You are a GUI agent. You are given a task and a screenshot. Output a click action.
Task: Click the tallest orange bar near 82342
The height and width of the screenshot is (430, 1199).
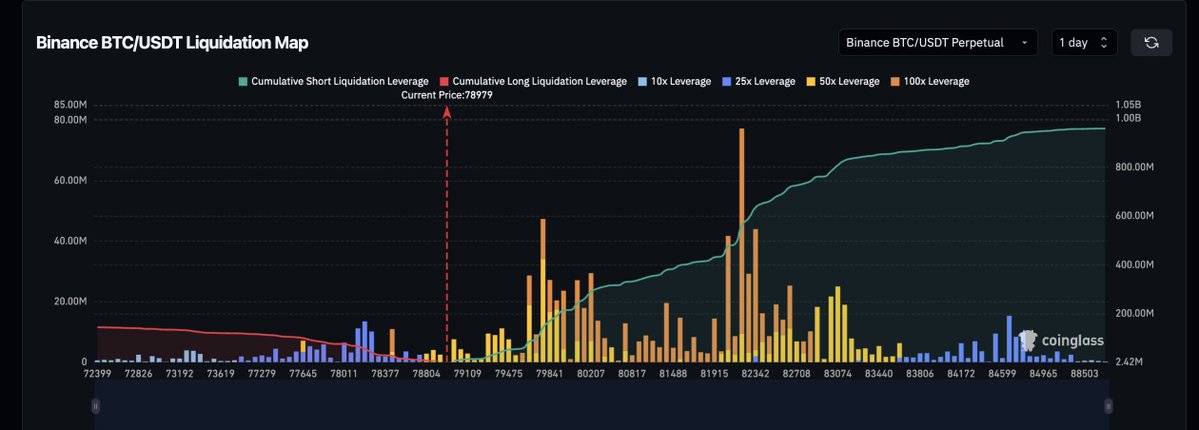point(742,245)
